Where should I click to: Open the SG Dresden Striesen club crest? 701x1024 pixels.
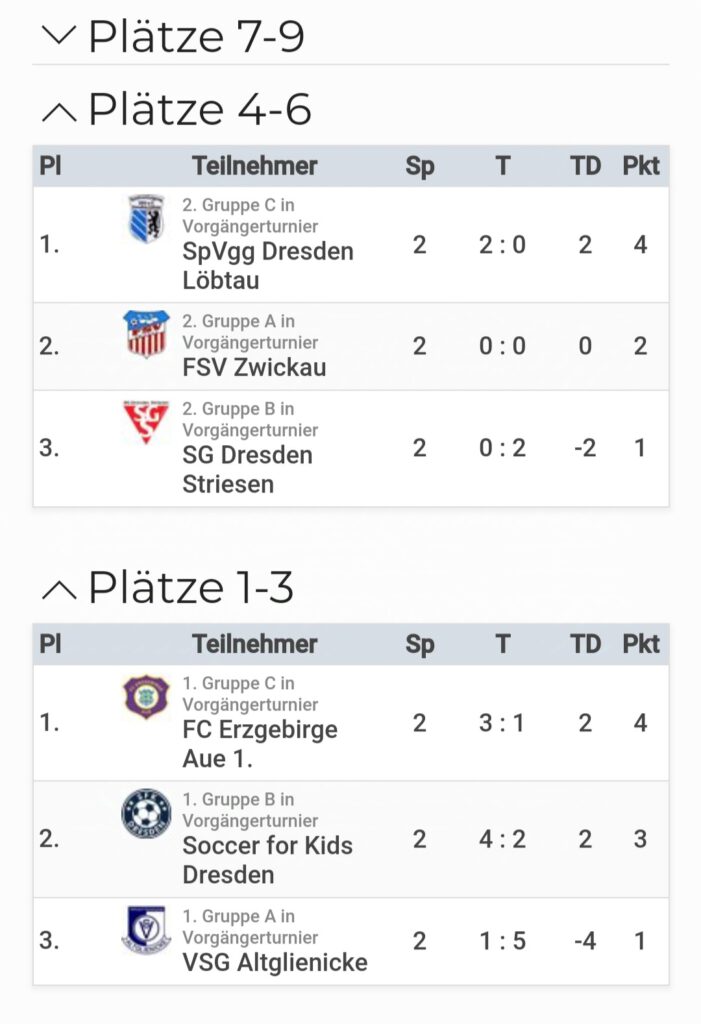(146, 422)
